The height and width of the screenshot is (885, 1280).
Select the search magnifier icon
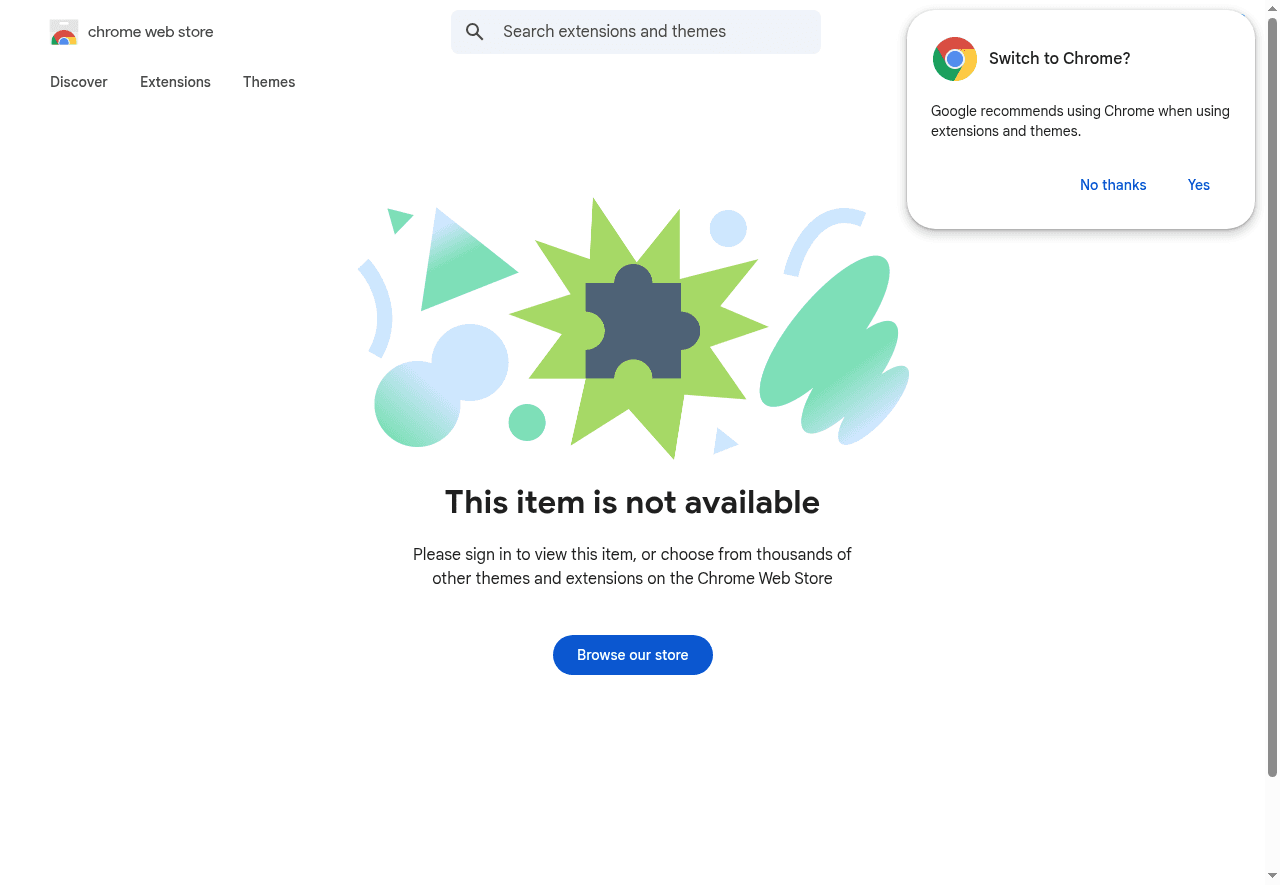point(474,31)
